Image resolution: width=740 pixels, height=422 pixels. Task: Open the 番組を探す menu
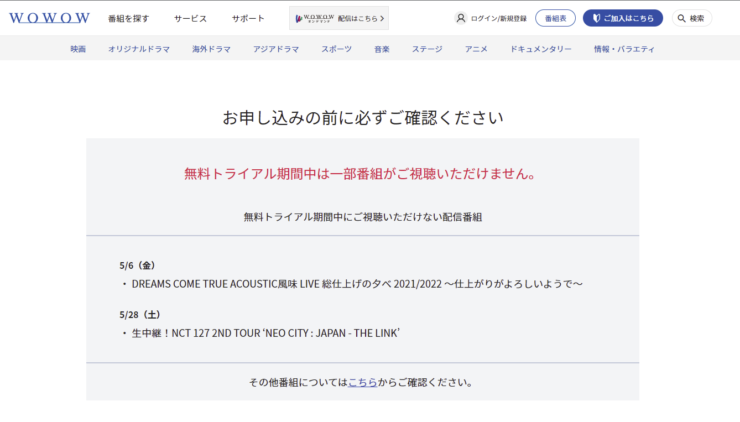pos(128,18)
